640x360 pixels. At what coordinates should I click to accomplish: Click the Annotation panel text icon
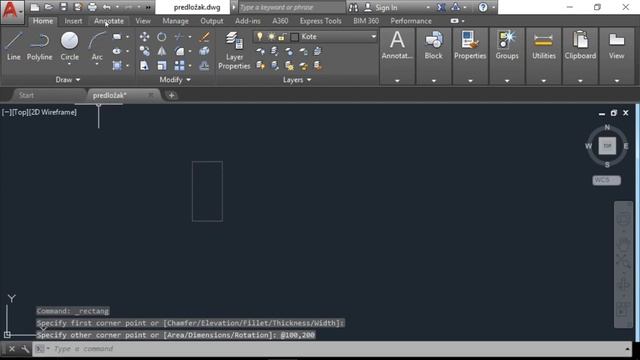[x=397, y=41]
